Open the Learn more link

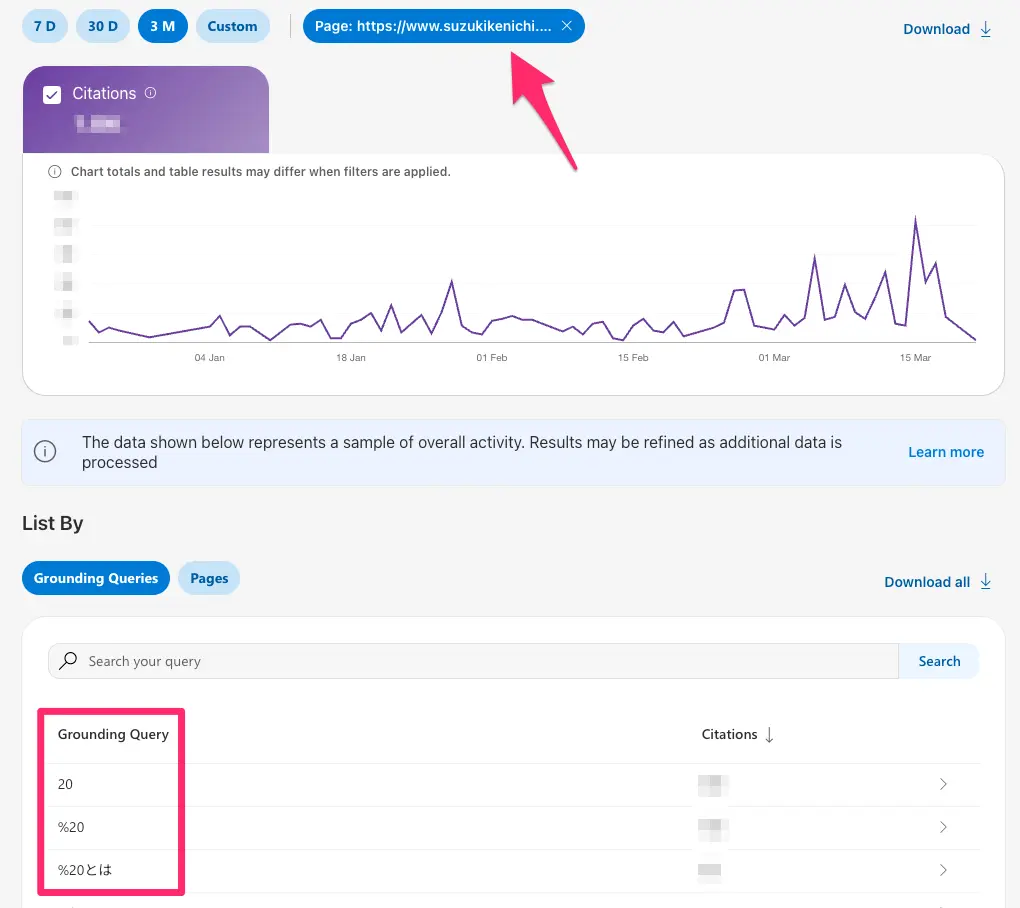[945, 452]
